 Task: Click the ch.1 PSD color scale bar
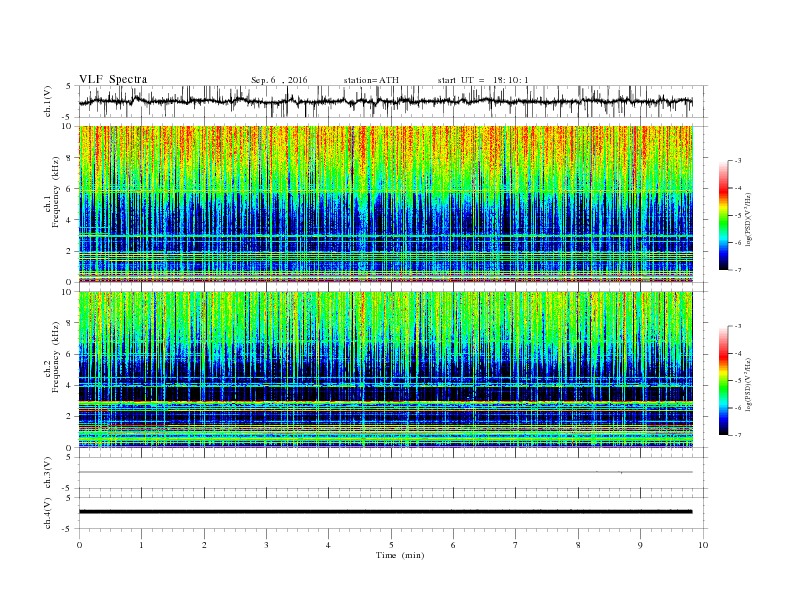724,215
